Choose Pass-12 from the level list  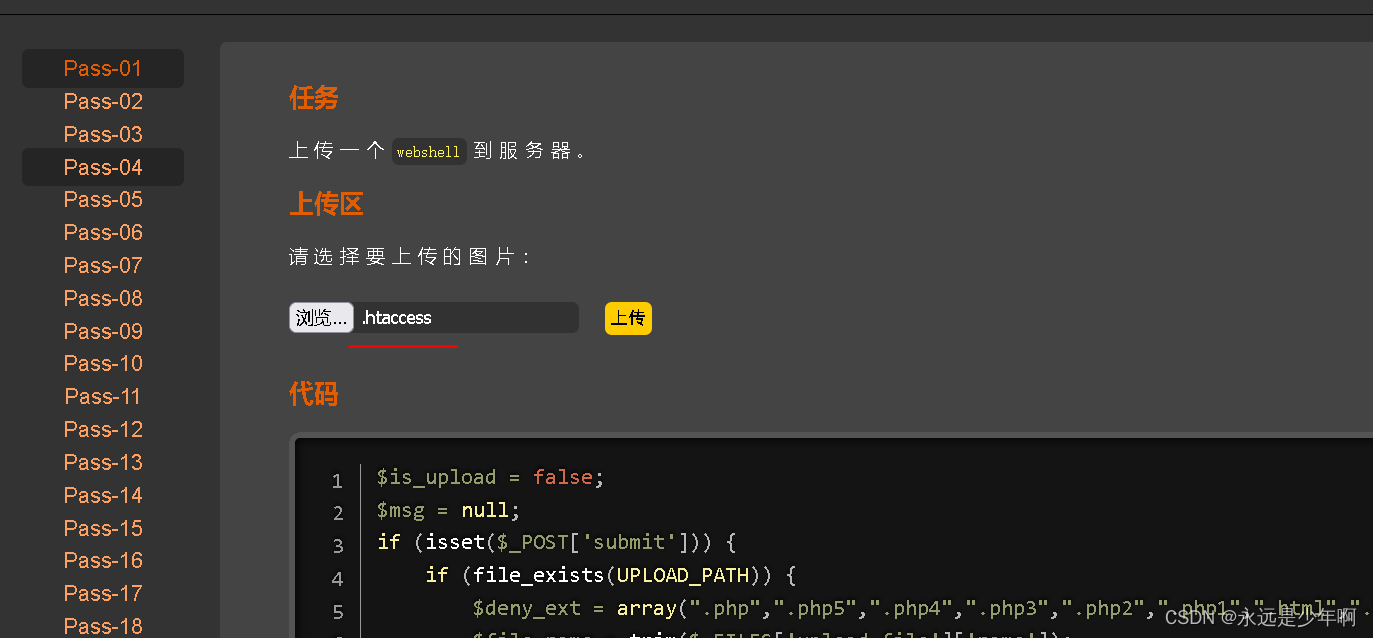click(103, 430)
